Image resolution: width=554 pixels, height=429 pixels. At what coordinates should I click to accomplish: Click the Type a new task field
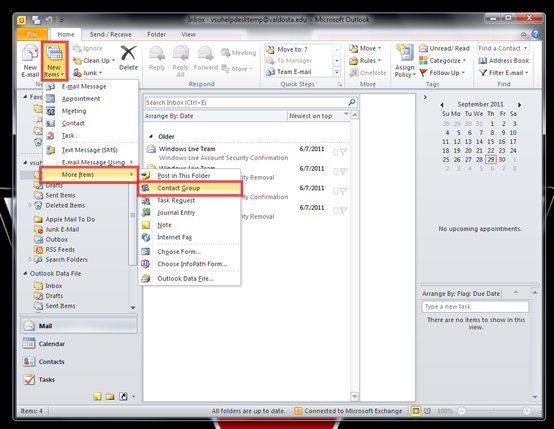(475, 306)
